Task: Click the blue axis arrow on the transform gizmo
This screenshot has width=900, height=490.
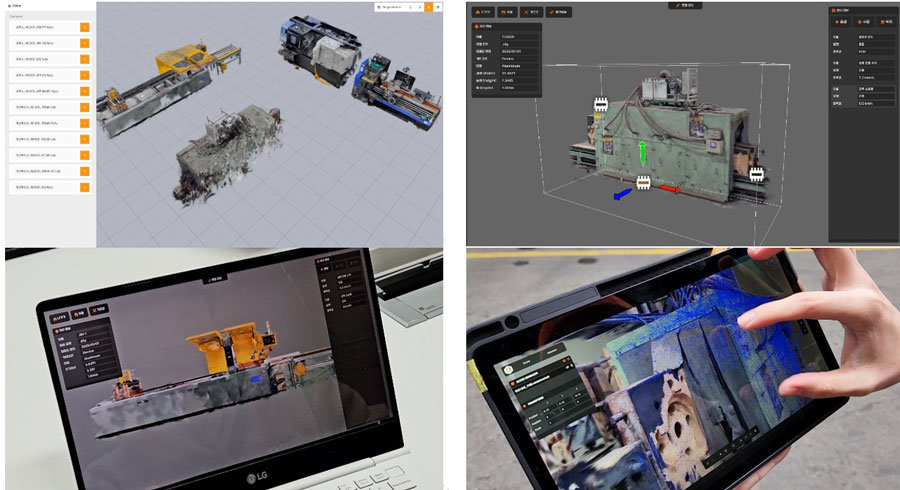Action: [622, 190]
